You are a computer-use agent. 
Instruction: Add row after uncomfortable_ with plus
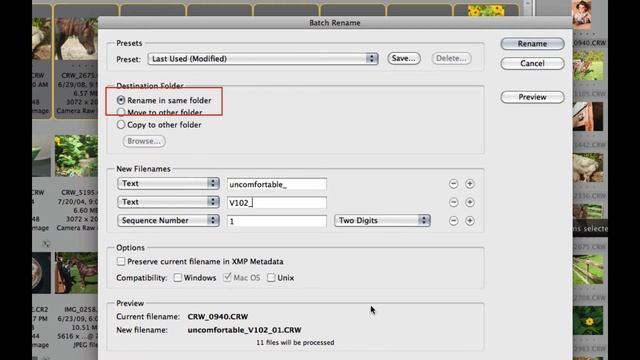click(470, 184)
